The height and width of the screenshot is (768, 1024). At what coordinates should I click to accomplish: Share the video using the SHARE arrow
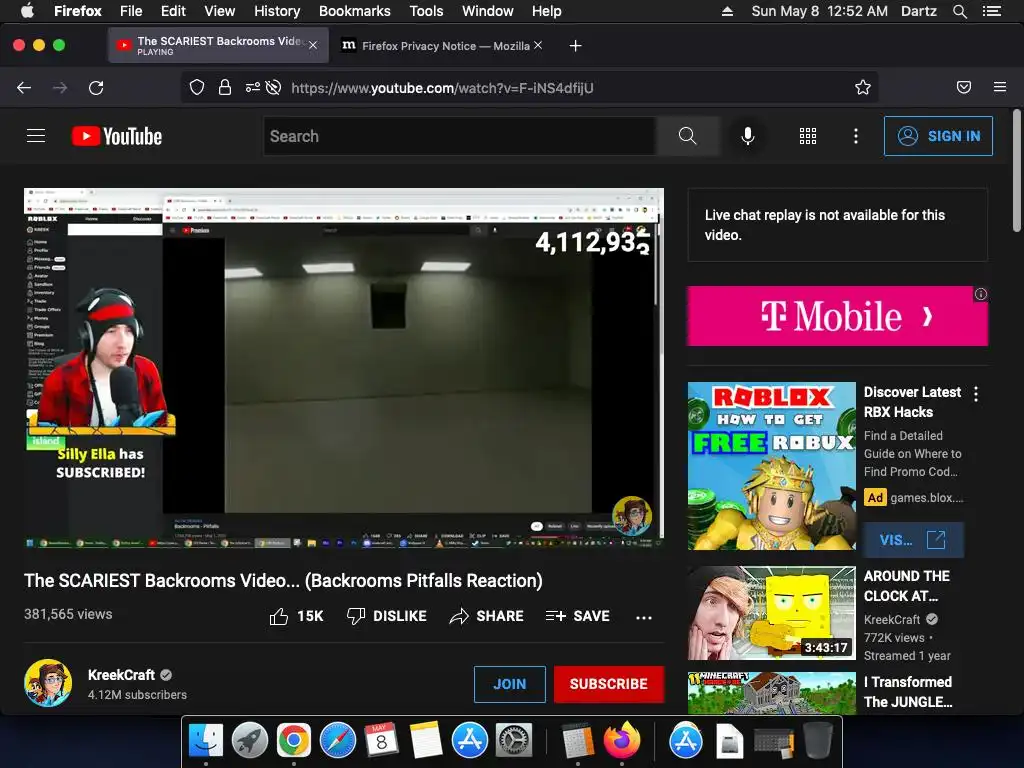click(487, 616)
